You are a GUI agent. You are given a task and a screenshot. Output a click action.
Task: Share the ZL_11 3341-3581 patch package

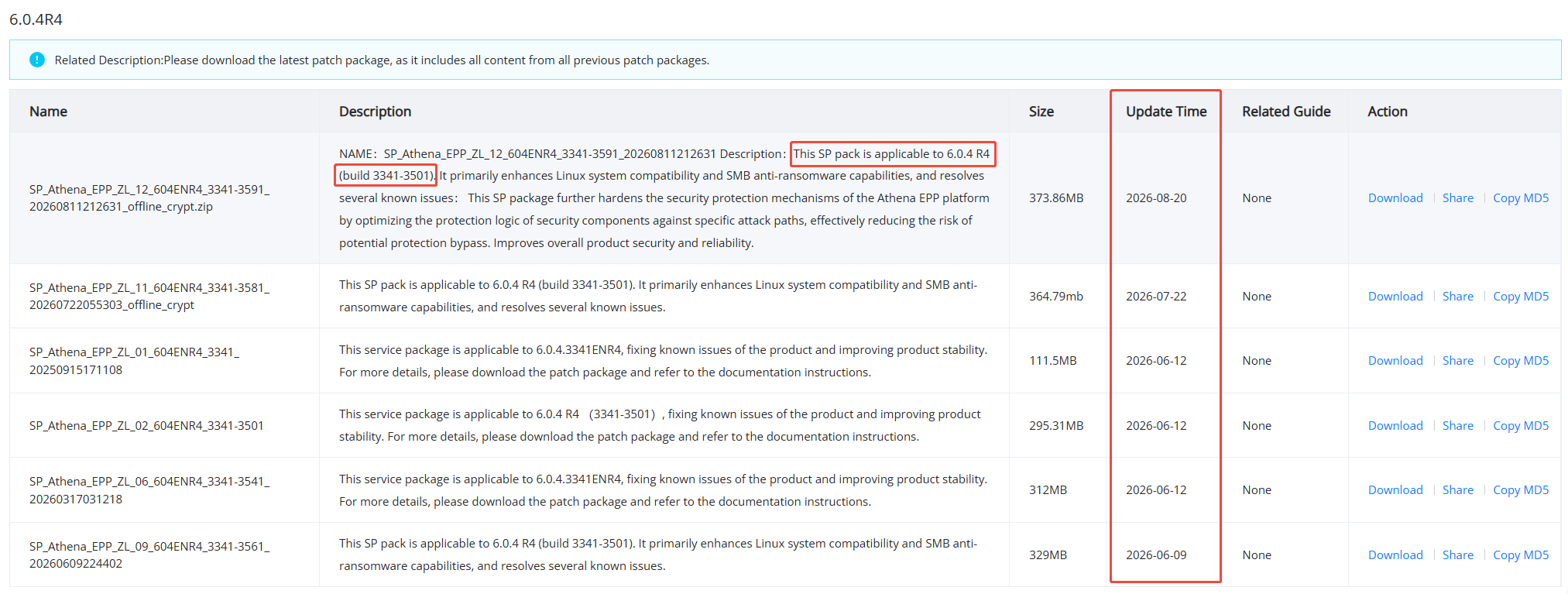(1458, 297)
